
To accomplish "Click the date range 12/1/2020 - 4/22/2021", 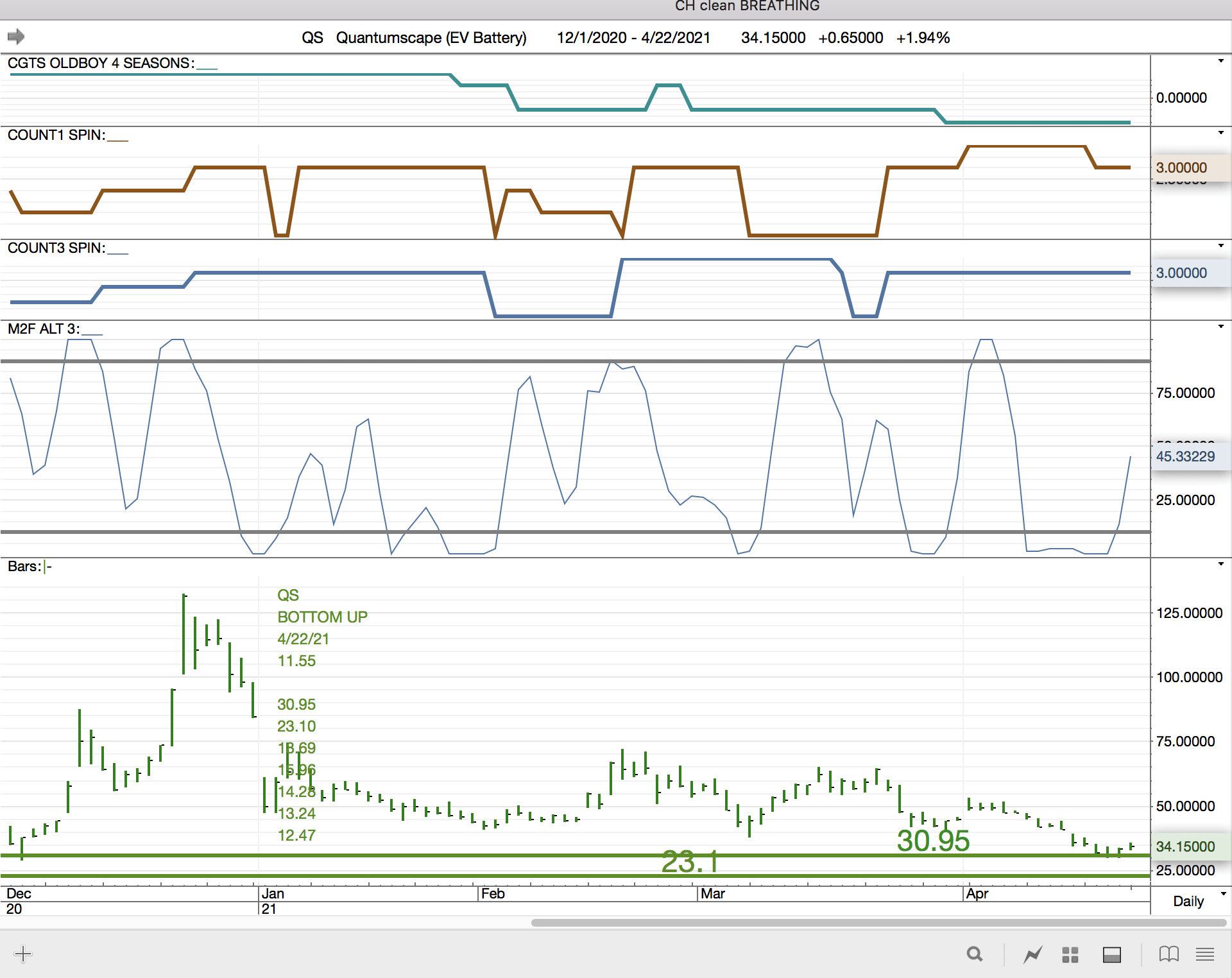I will click(x=633, y=38).
